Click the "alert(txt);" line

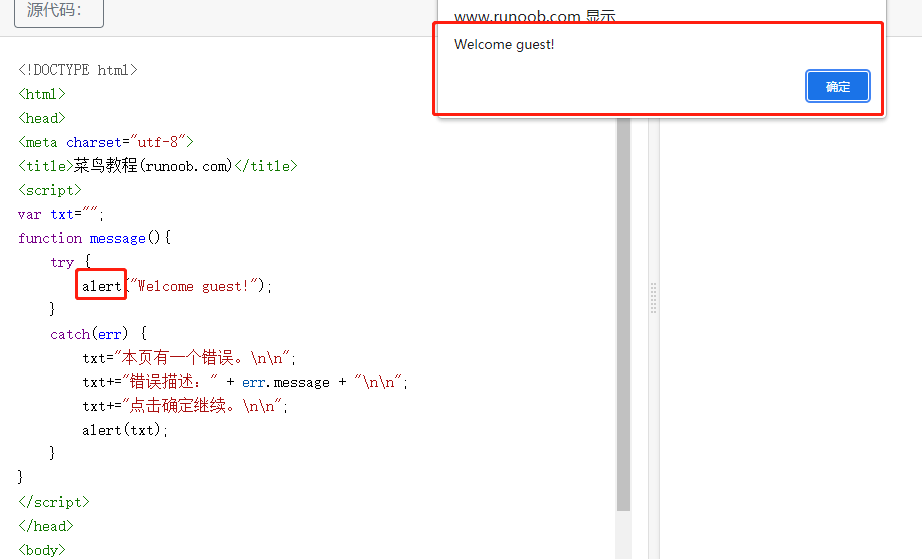pos(125,430)
